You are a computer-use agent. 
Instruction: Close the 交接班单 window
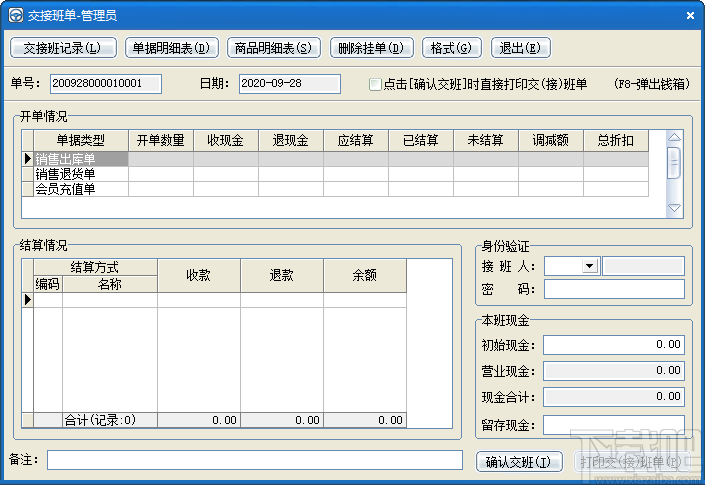[x=690, y=15]
